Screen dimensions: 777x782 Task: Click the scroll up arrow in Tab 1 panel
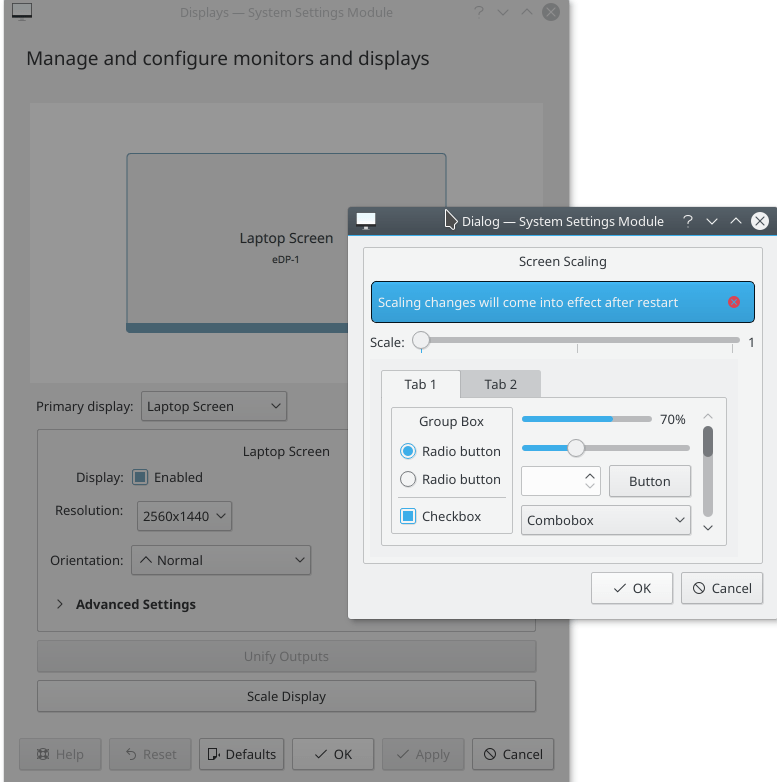pos(708,416)
